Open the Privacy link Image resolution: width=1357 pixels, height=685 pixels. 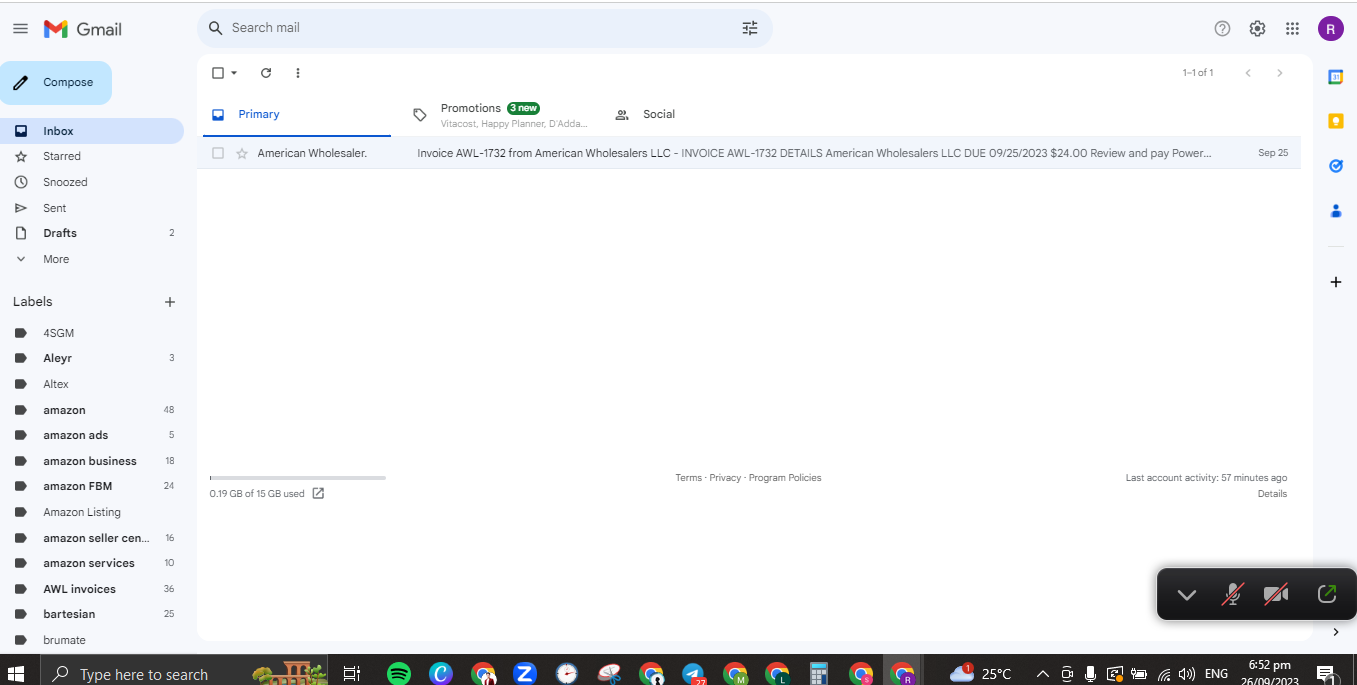pos(725,478)
